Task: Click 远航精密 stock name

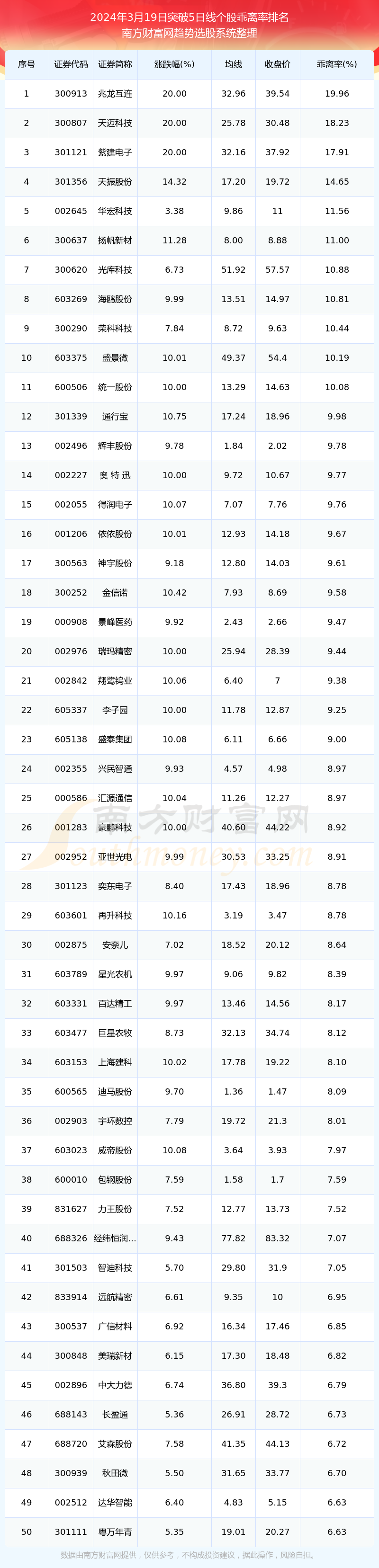Action: (115, 1297)
